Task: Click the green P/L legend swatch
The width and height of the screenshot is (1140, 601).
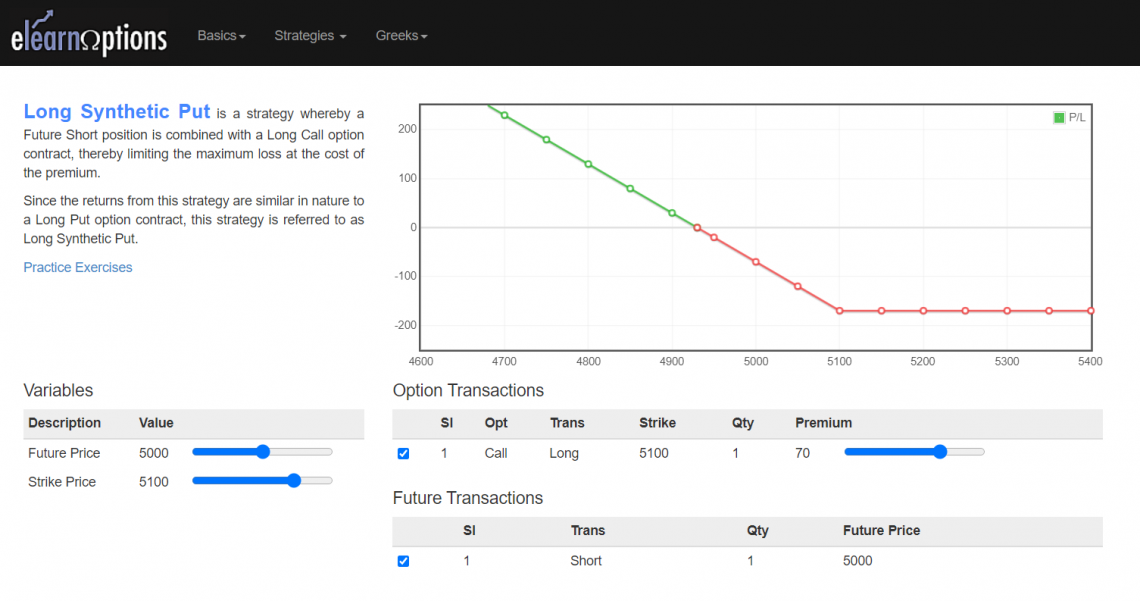Action: click(x=1059, y=118)
